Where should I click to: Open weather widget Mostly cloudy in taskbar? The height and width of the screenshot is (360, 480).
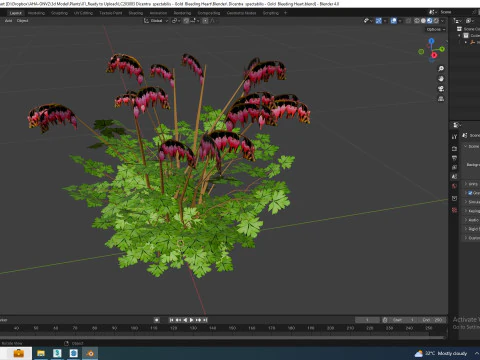[x=440, y=353]
